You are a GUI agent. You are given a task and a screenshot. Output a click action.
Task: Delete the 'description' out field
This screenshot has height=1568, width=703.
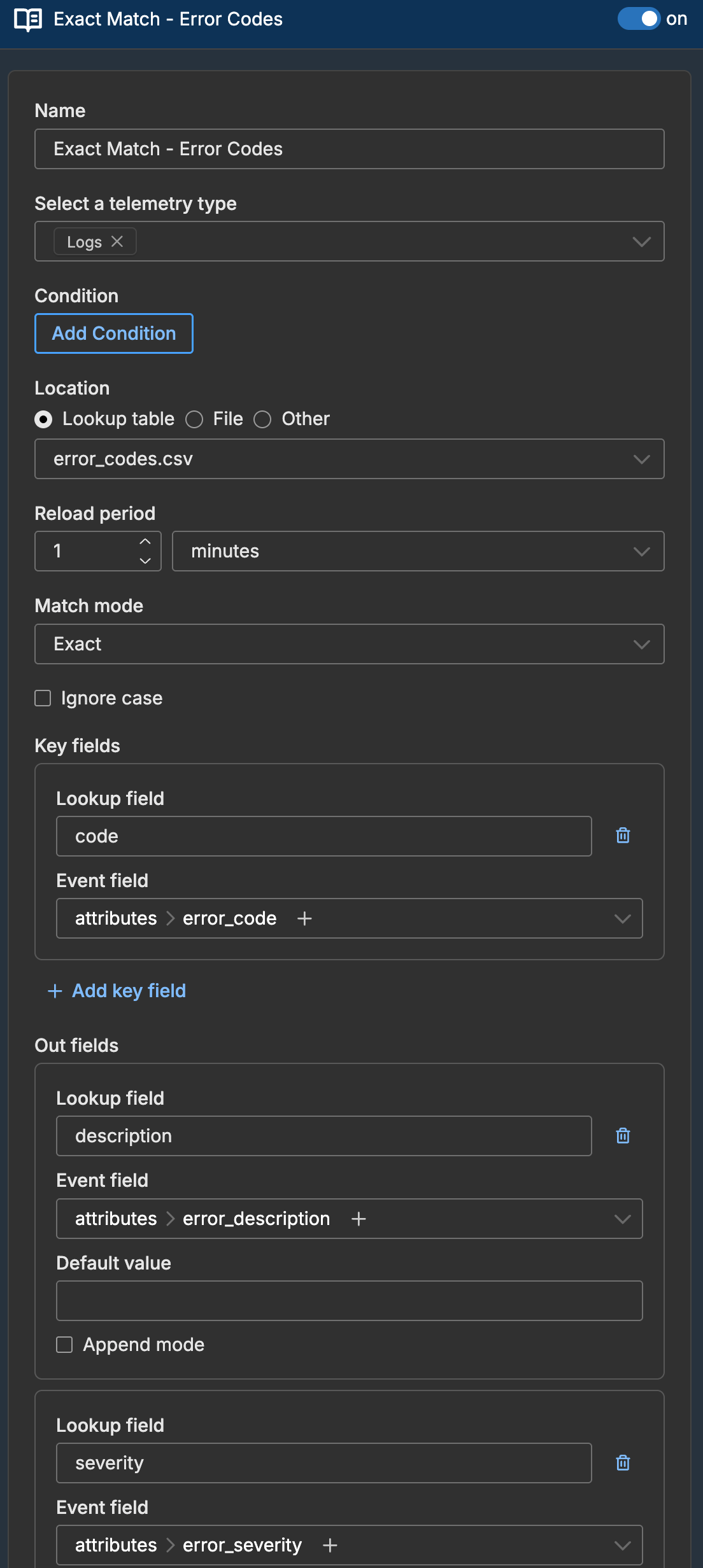pos(623,1135)
